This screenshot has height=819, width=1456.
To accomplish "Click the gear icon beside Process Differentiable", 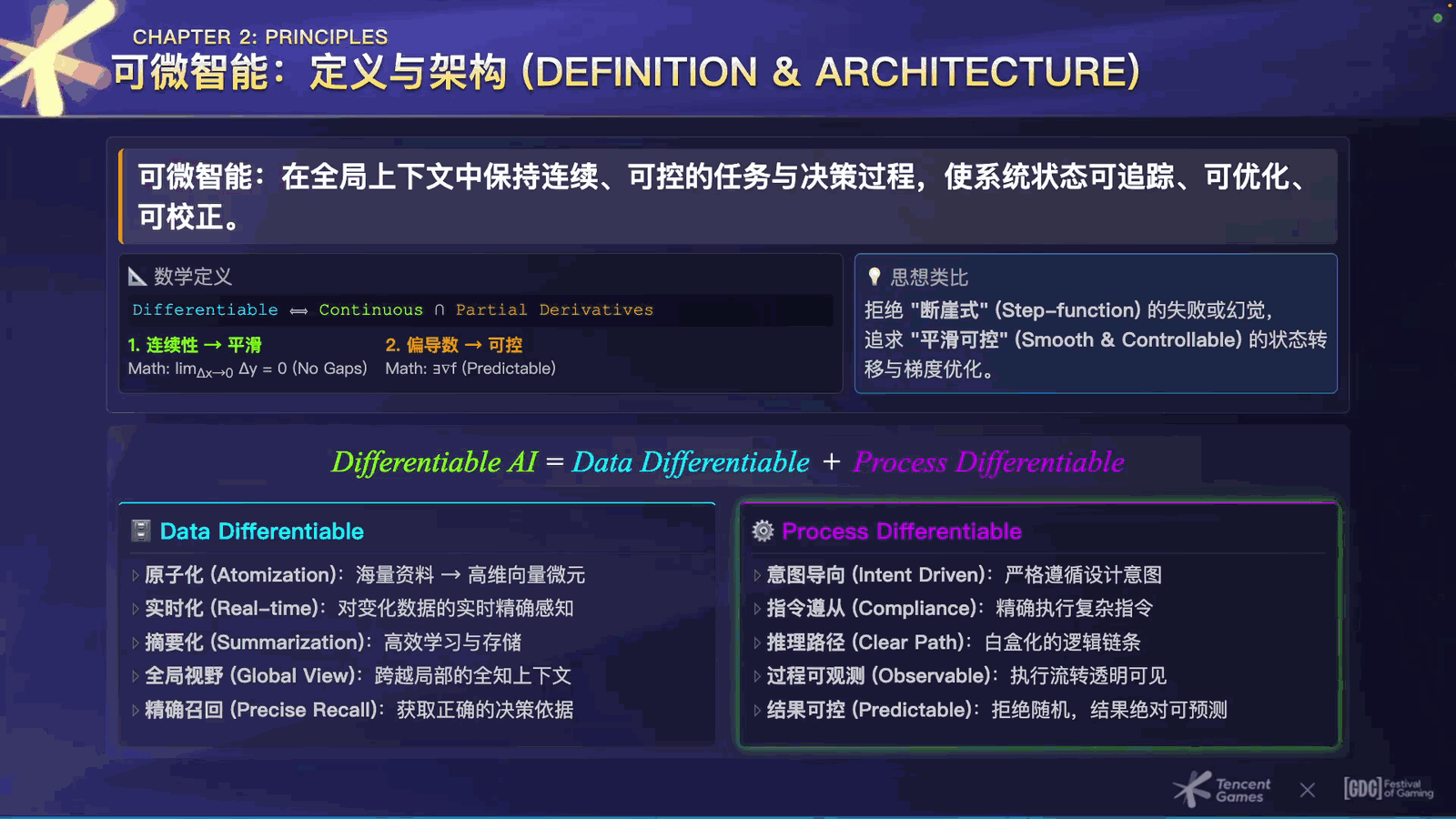I will coord(763,531).
